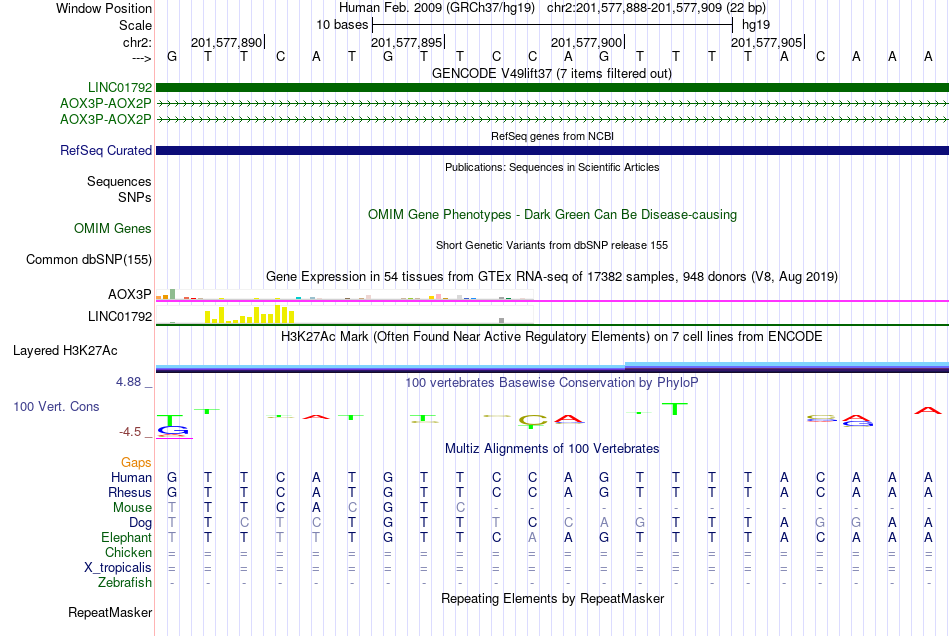Click the SNPs track label
This screenshot has height=636, width=950.
135,197
